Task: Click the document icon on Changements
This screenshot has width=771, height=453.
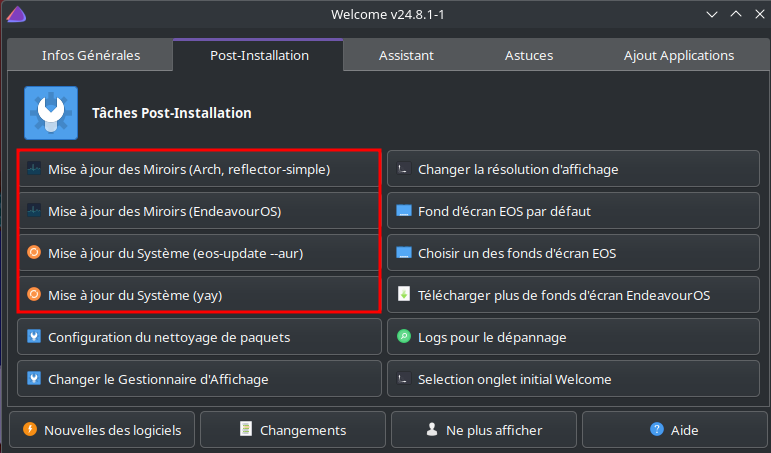Action: pos(245,430)
